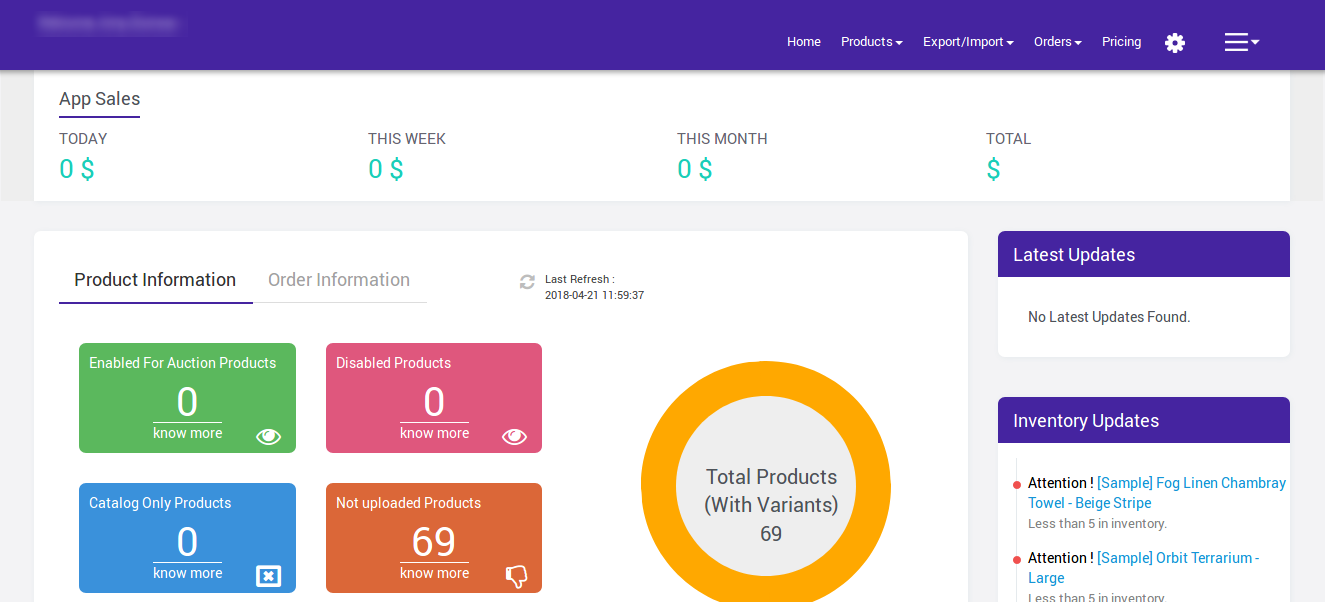Image resolution: width=1325 pixels, height=602 pixels.
Task: Toggle visibility on the Disabled Products tile
Action: click(514, 436)
